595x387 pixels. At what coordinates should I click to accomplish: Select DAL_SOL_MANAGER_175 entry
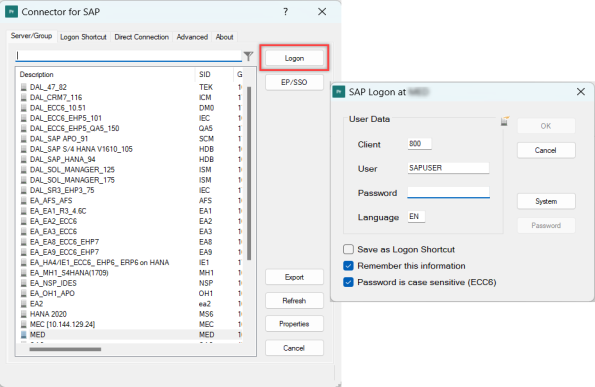131,180
